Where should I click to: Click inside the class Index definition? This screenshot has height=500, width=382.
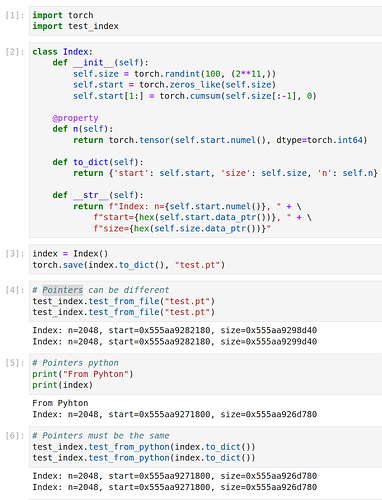coord(205,140)
